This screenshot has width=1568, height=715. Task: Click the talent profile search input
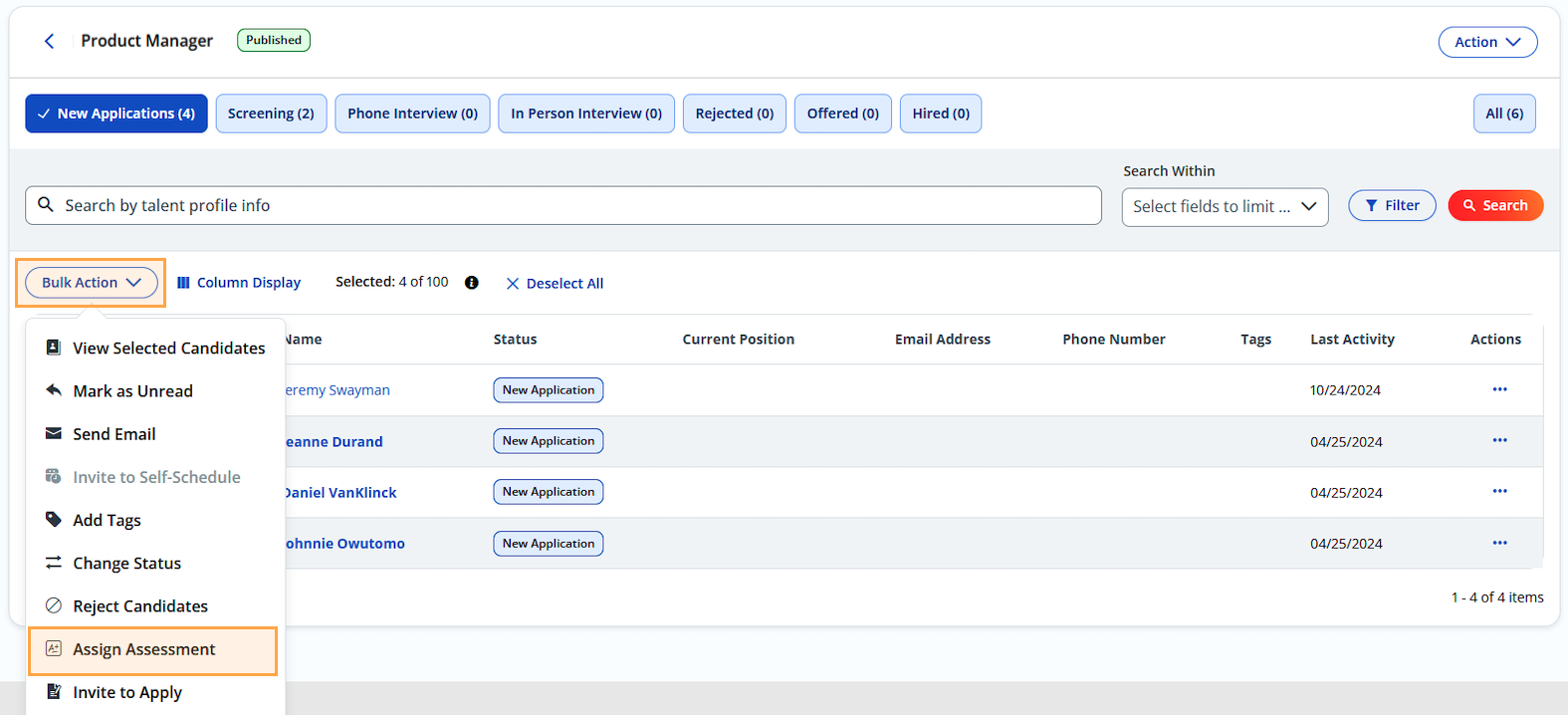coord(577,205)
